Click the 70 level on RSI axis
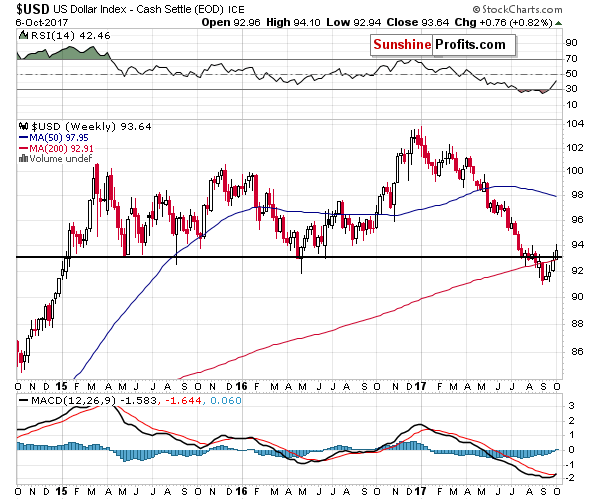The width and height of the screenshot is (600, 500). [571, 59]
